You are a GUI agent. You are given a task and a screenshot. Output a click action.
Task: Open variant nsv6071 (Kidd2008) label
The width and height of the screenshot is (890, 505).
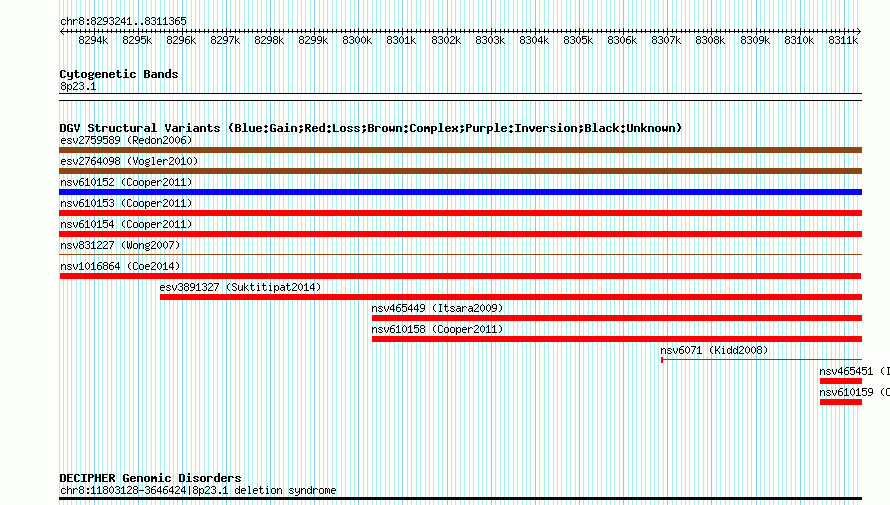coord(714,350)
